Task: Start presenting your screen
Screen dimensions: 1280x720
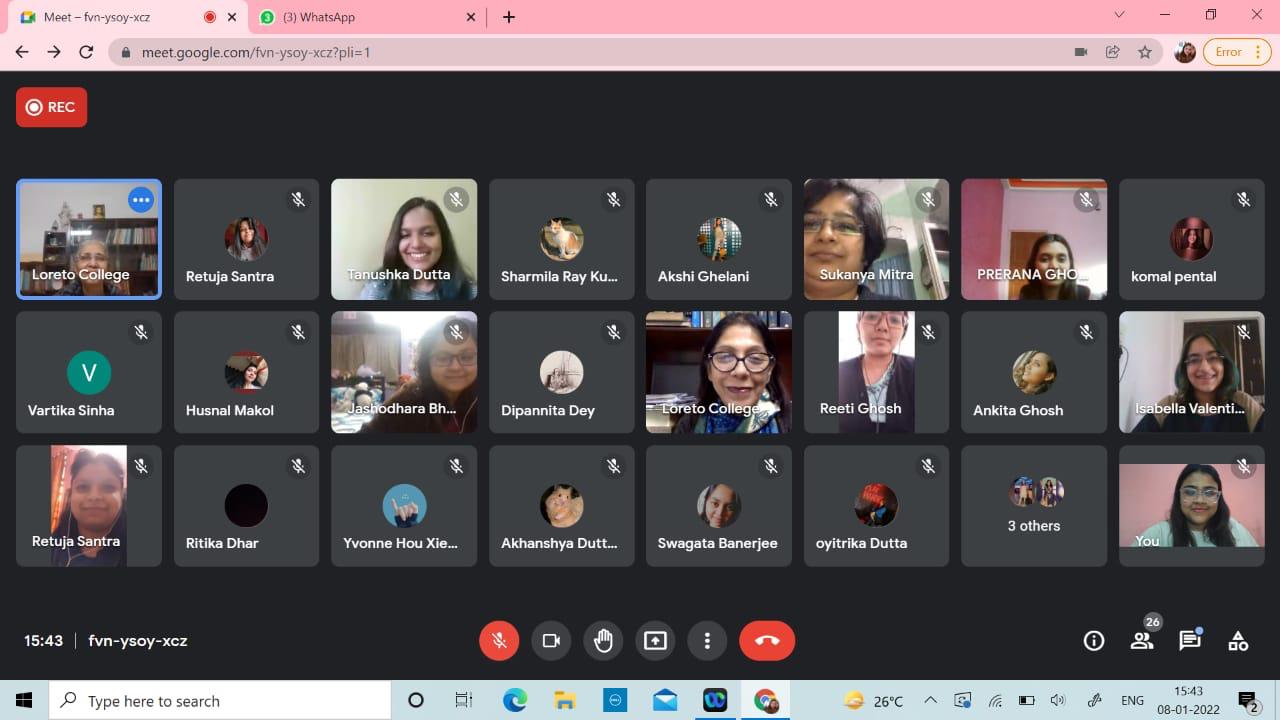Action: (655, 641)
